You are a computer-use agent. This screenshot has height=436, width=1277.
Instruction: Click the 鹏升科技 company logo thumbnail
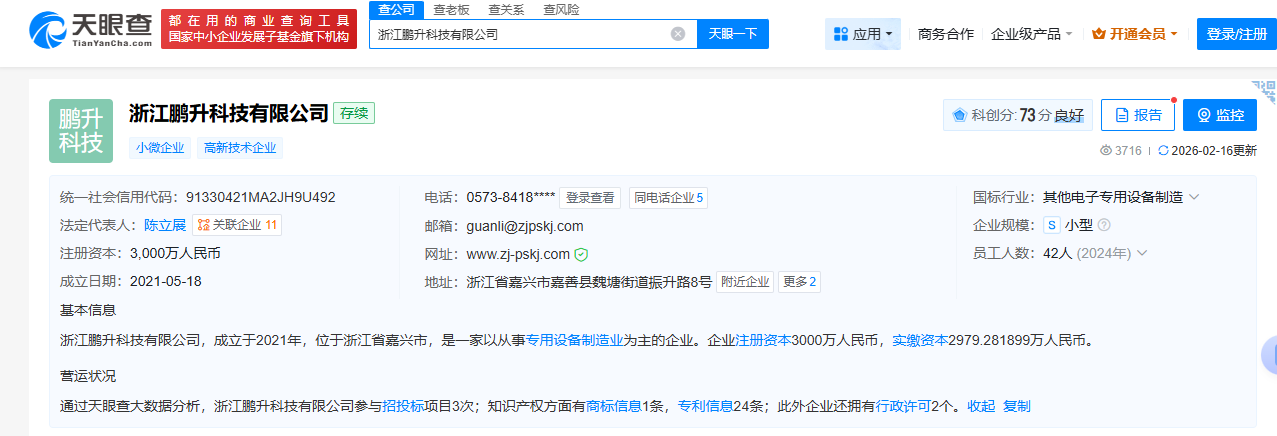81,131
